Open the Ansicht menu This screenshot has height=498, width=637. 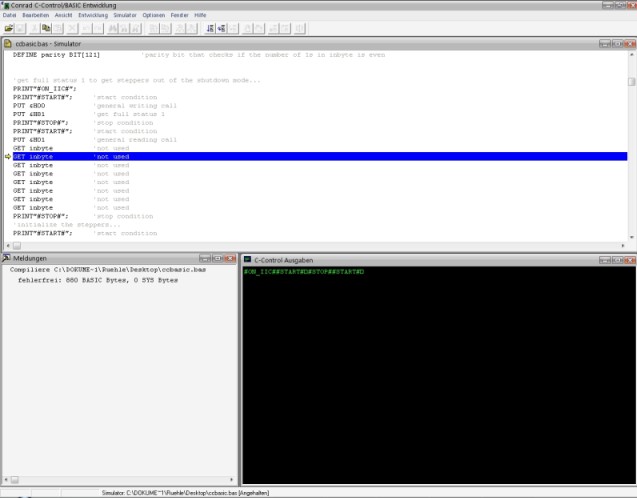coord(63,15)
